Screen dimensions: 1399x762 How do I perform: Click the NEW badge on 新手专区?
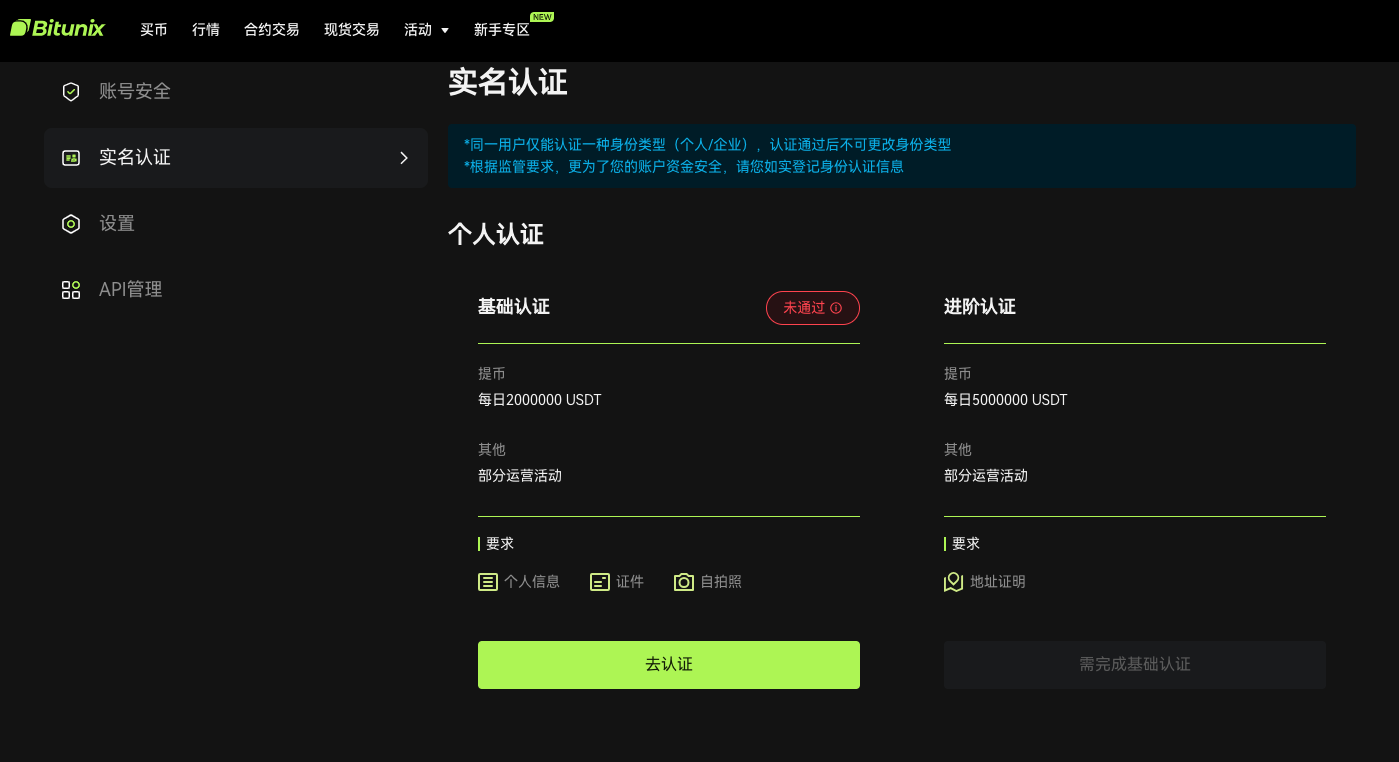click(x=542, y=17)
